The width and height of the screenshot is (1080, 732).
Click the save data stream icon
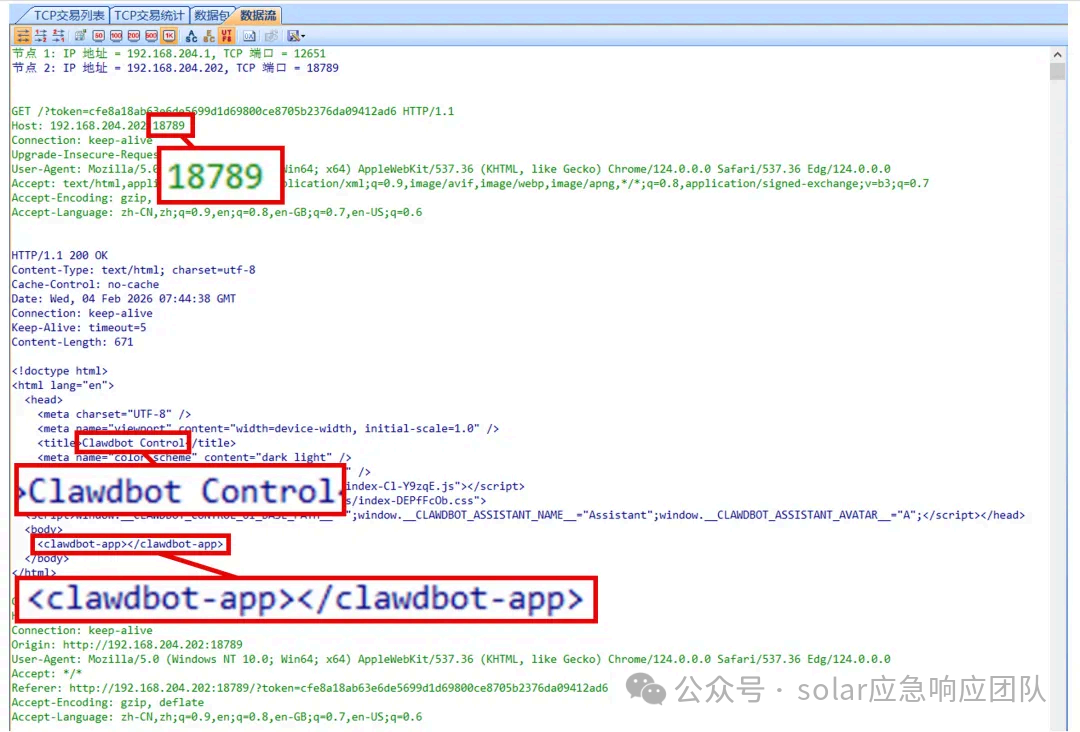coord(293,35)
